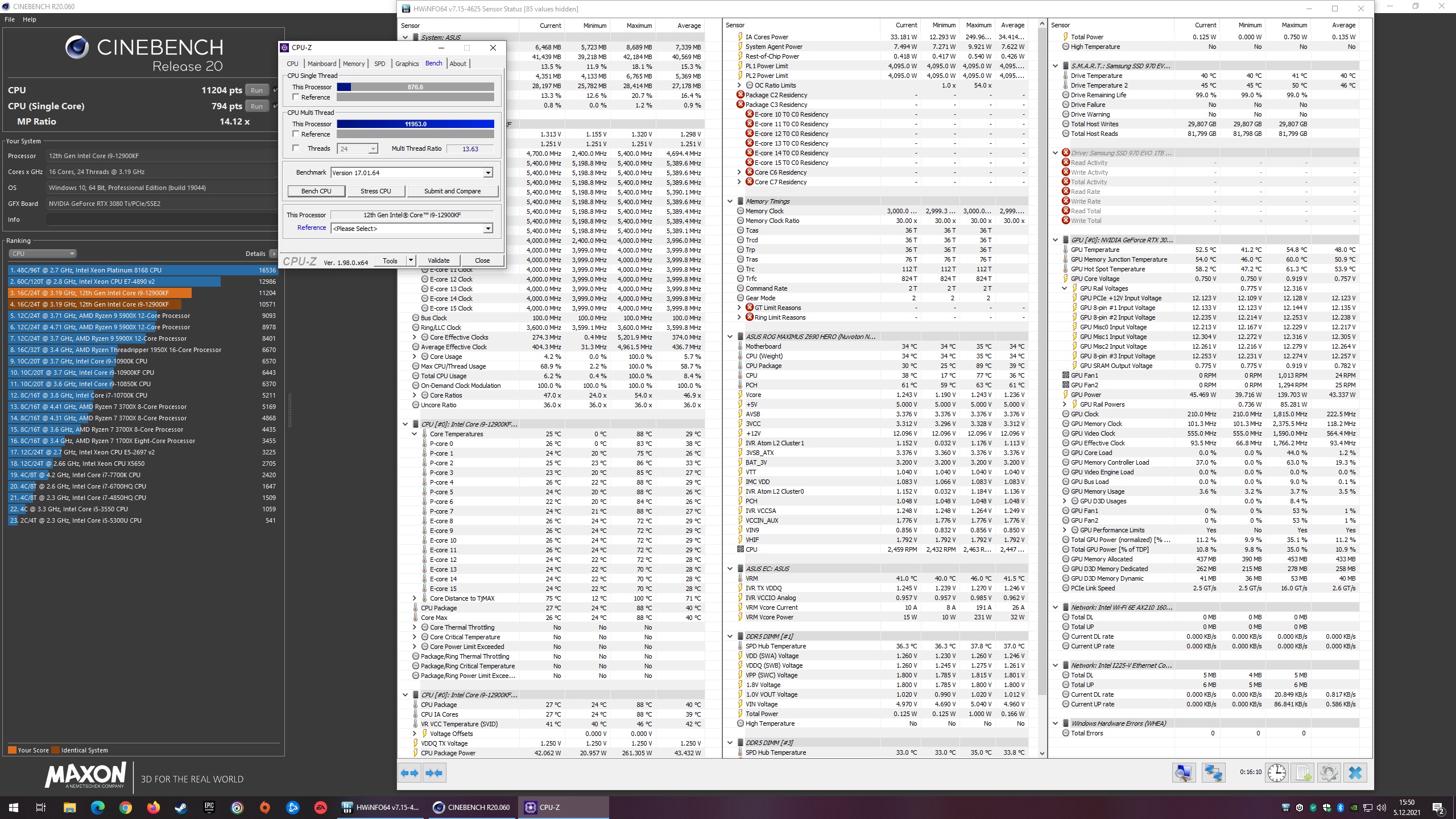1456x819 pixels.
Task: Click HWiNFO shrink columns arrows icon
Action: pyautogui.click(x=435, y=773)
